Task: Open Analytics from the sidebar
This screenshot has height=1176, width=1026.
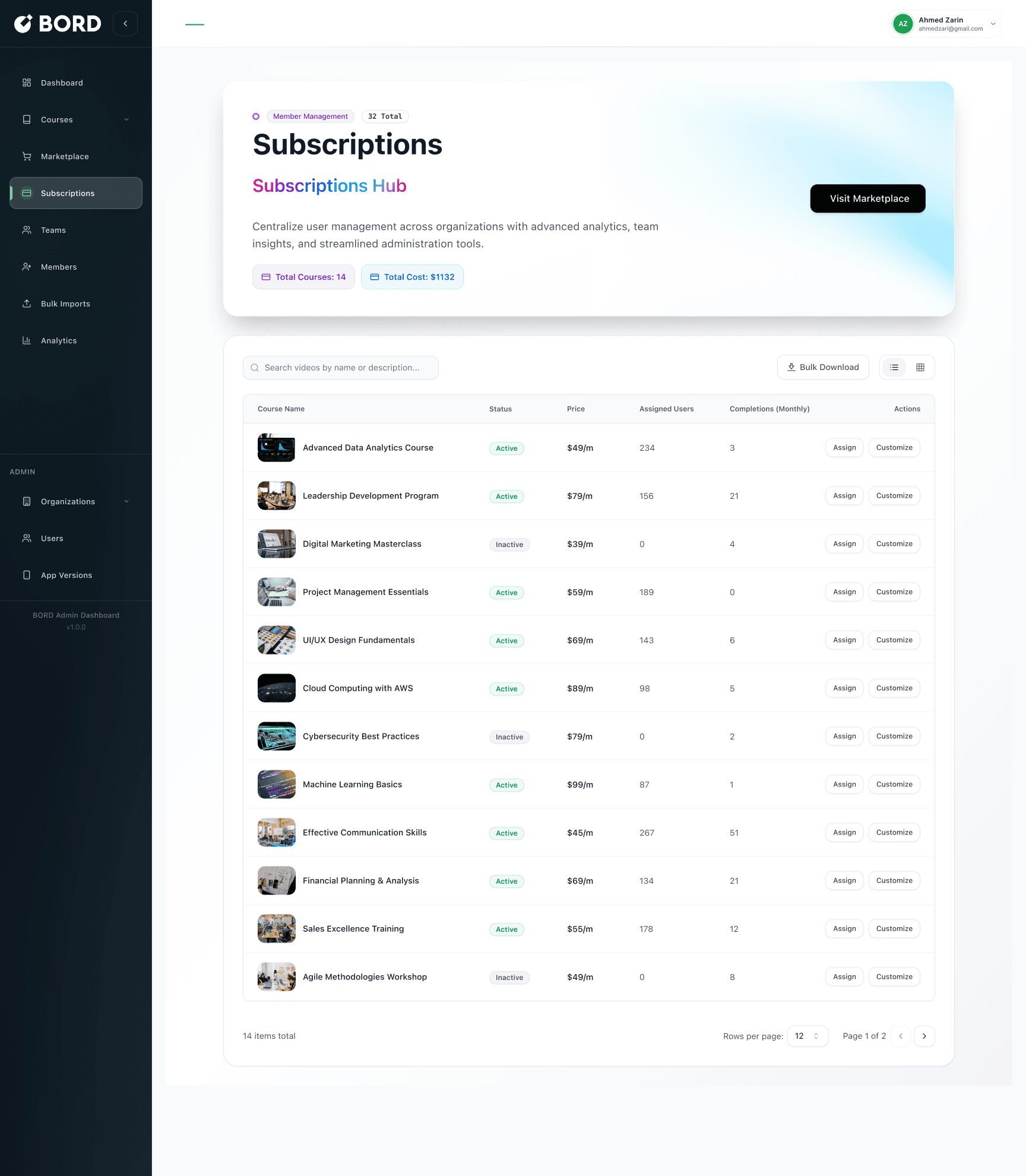Action: pos(76,340)
